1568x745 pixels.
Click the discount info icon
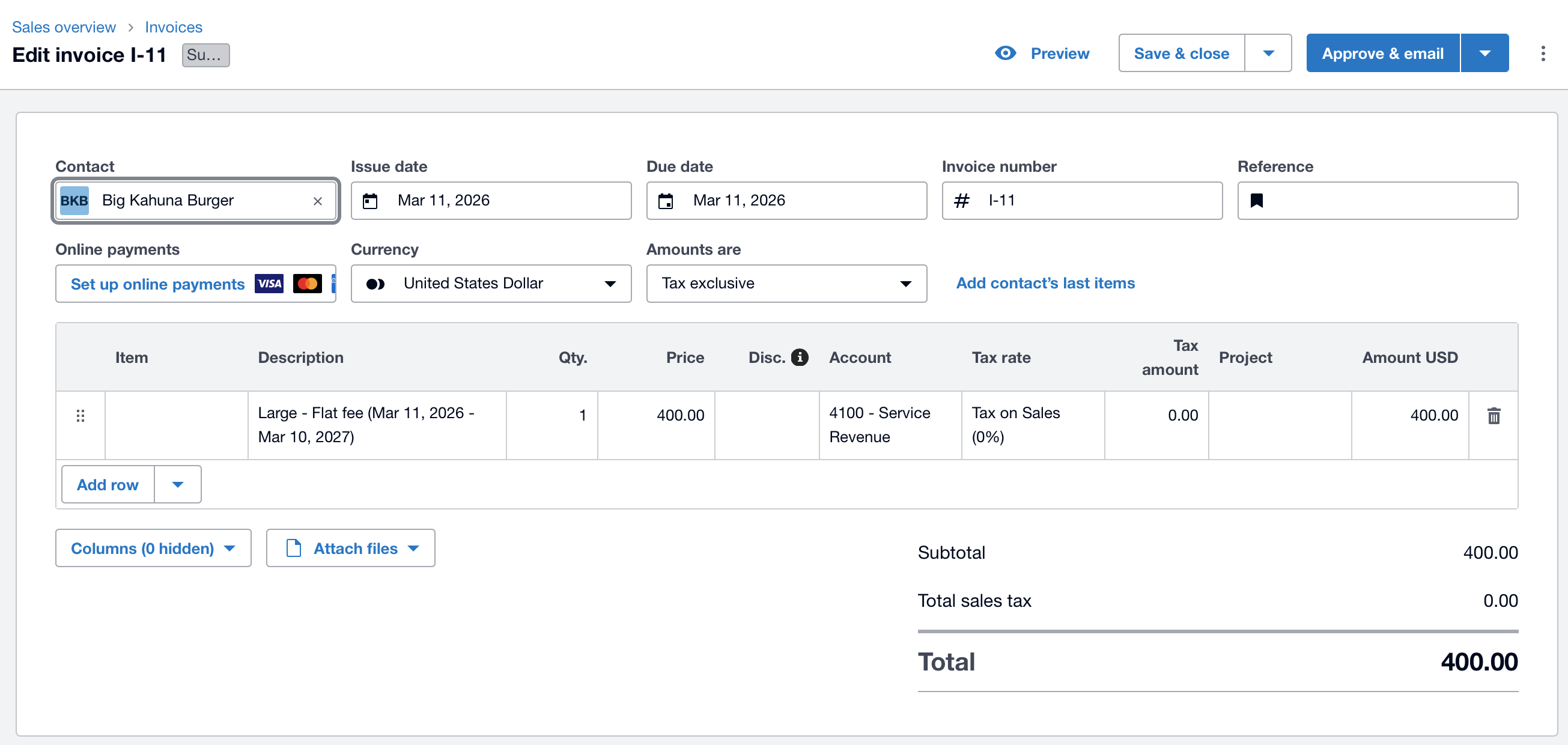tap(800, 357)
